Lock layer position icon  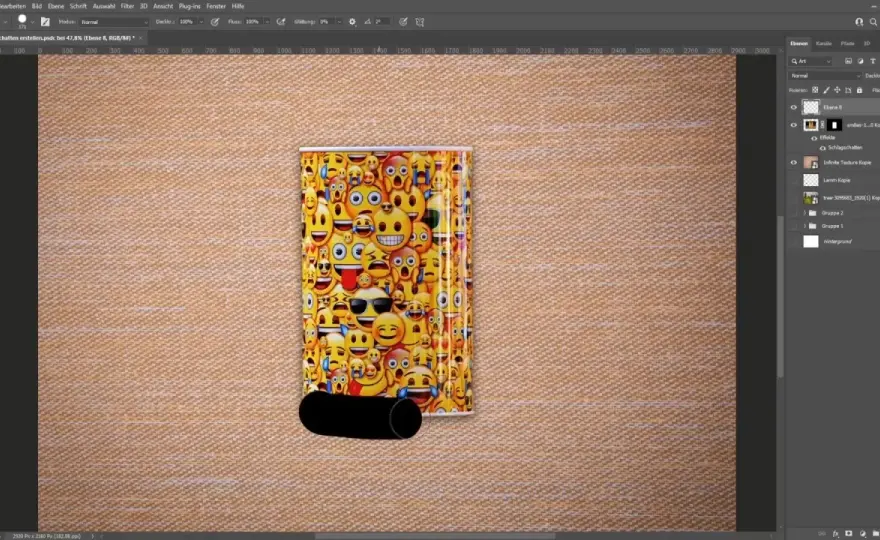tap(837, 90)
